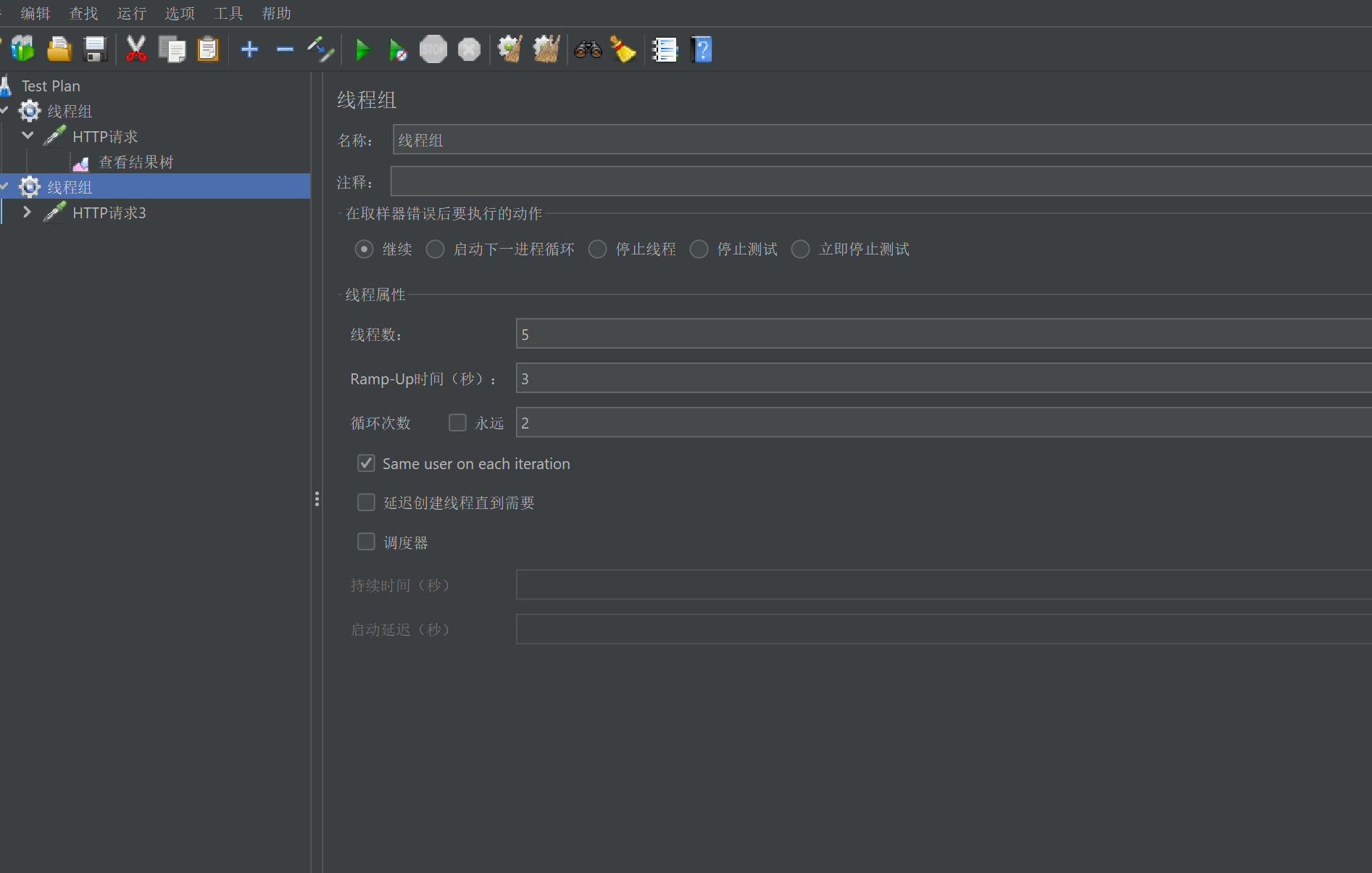Clear results with single broom-gear icon
The height and width of the screenshot is (873, 1372).
click(x=510, y=49)
